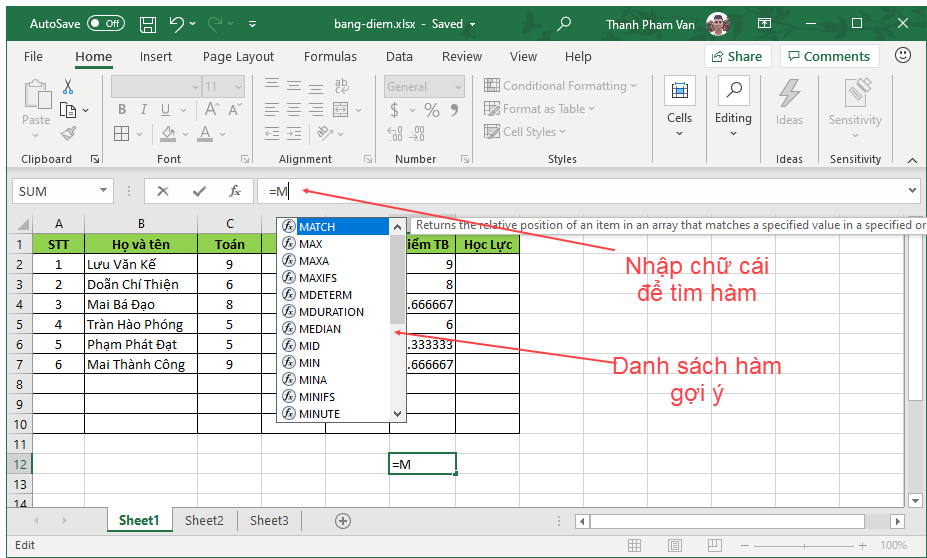
Task: Click the Fill Color bucket
Action: click(x=168, y=134)
